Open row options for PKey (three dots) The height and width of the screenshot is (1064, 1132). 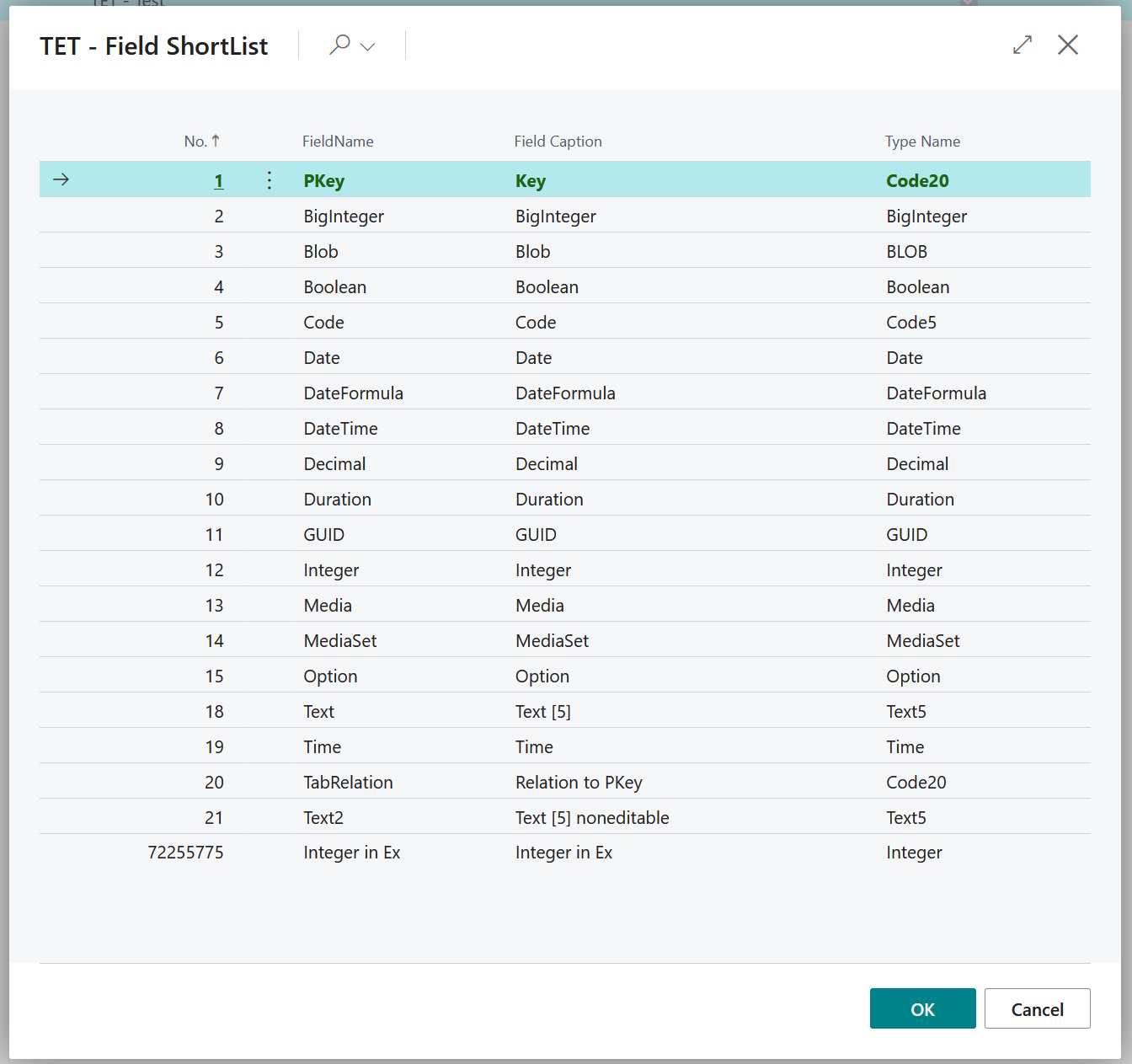[270, 180]
